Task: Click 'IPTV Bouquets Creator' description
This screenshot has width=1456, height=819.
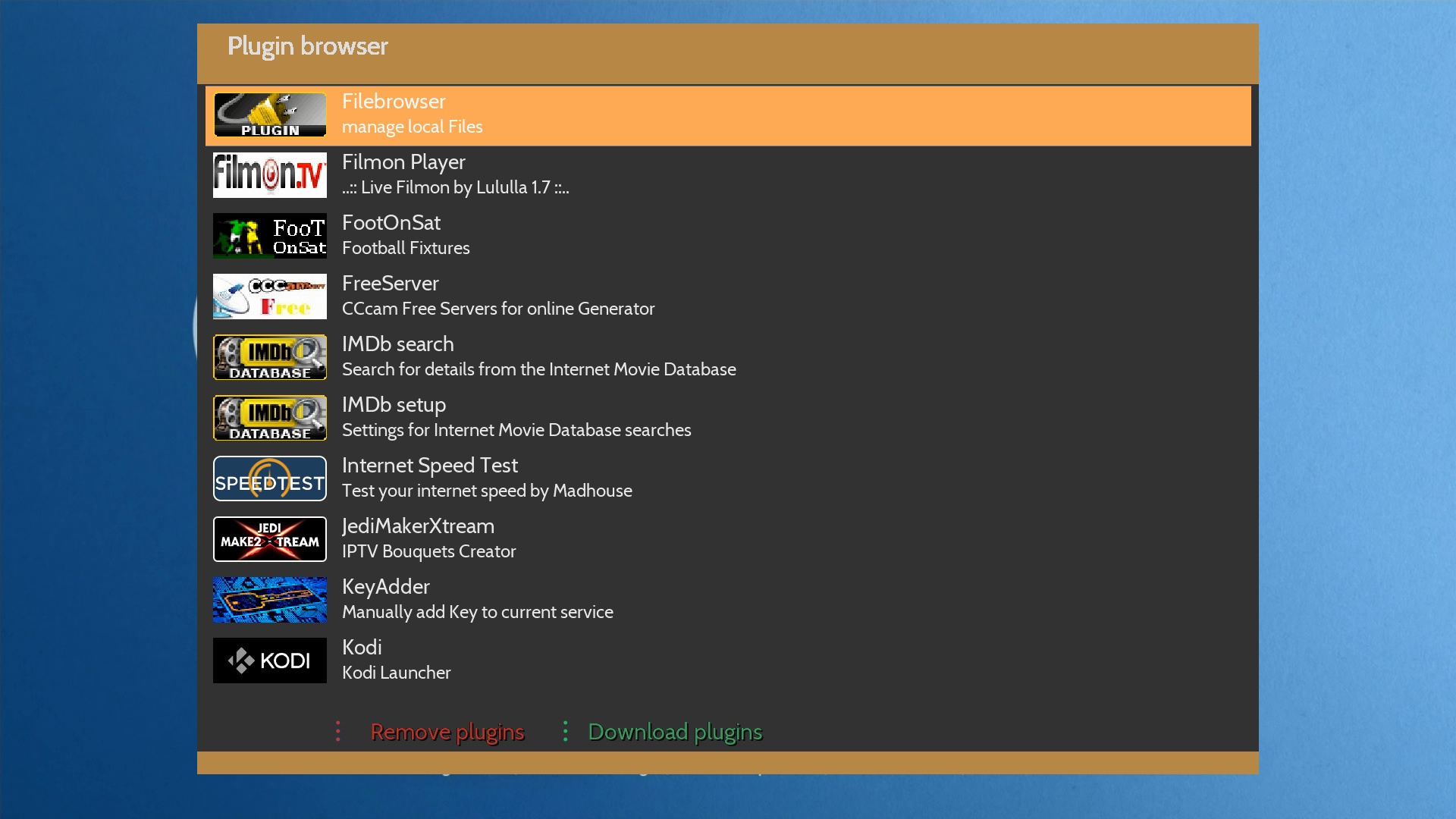Action: point(428,551)
